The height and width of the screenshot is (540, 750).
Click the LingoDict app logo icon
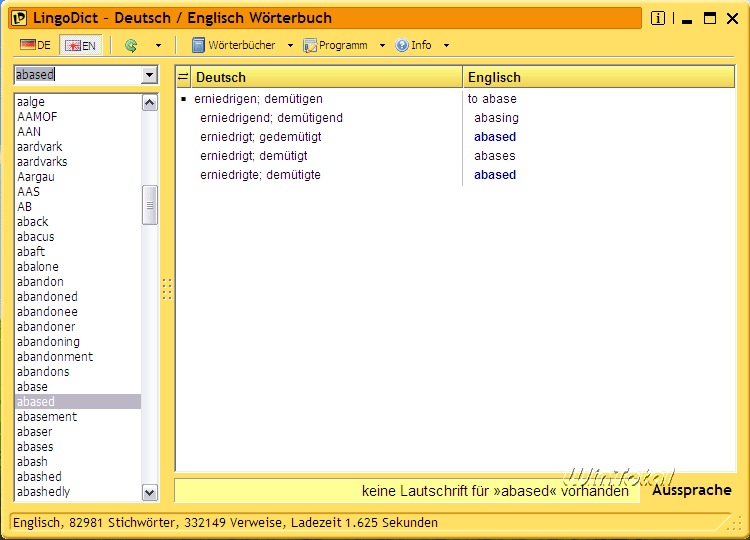(x=19, y=18)
